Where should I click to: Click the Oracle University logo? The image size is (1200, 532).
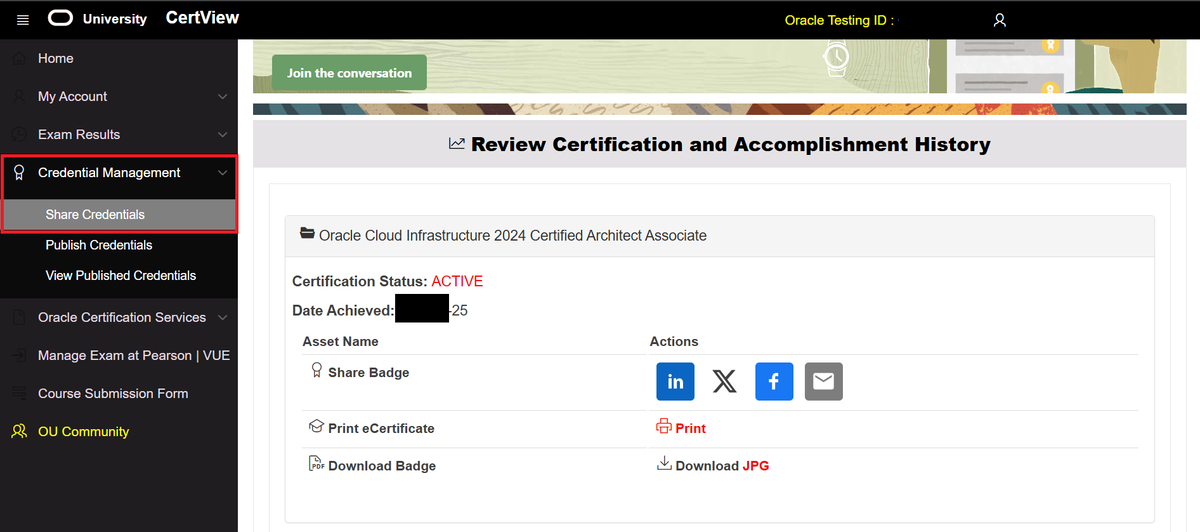click(97, 18)
